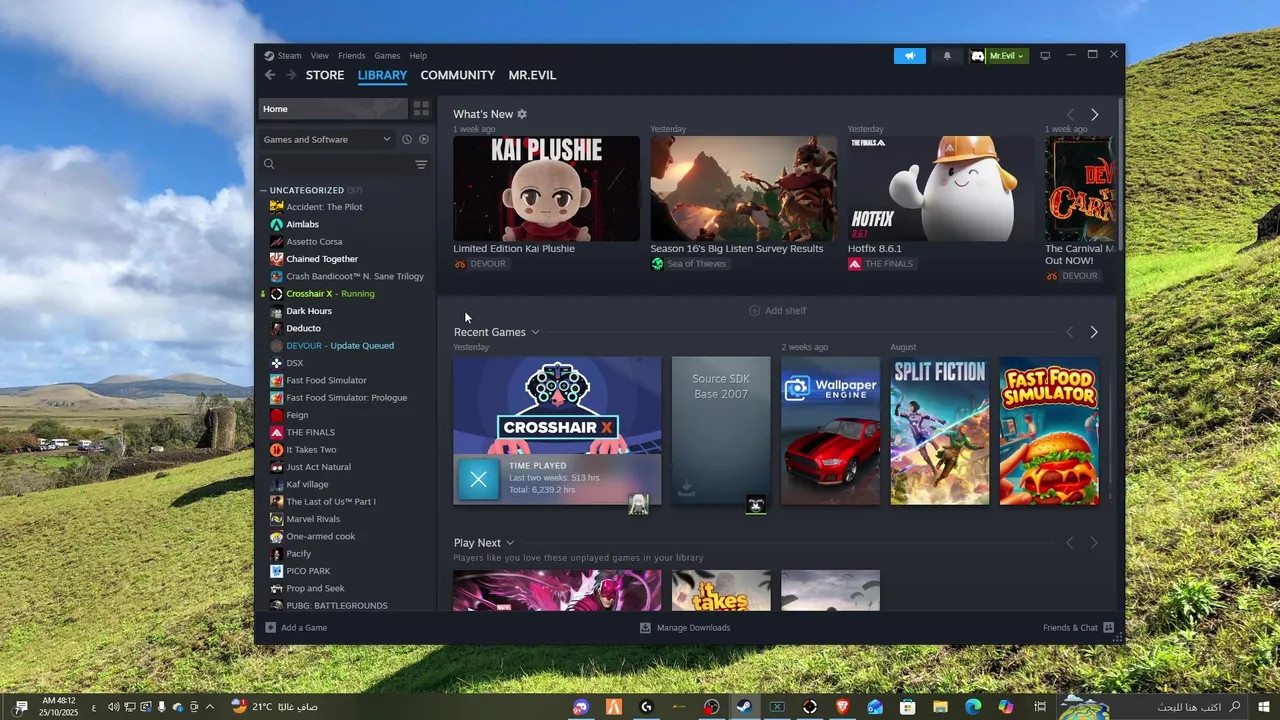Switch to the STORE tab
The width and height of the screenshot is (1280, 720).
[x=325, y=75]
